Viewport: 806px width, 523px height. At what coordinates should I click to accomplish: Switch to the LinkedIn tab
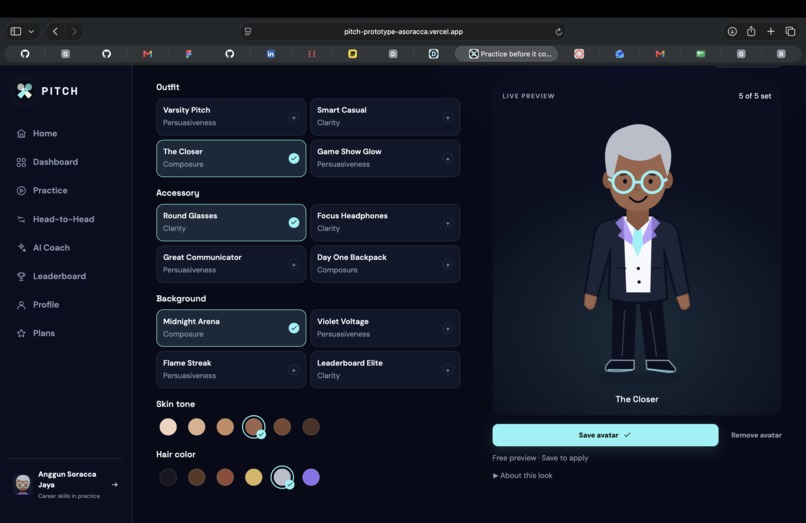(x=270, y=53)
